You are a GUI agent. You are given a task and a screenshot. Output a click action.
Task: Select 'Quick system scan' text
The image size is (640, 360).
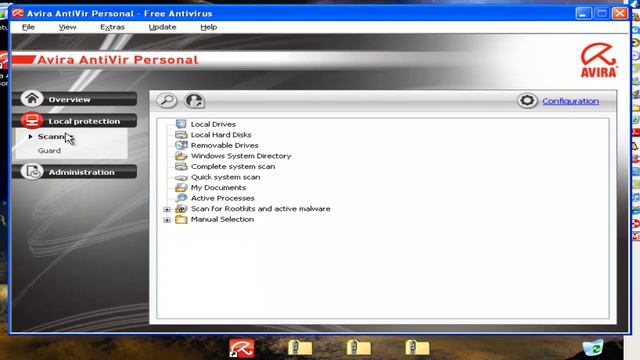pyautogui.click(x=225, y=177)
